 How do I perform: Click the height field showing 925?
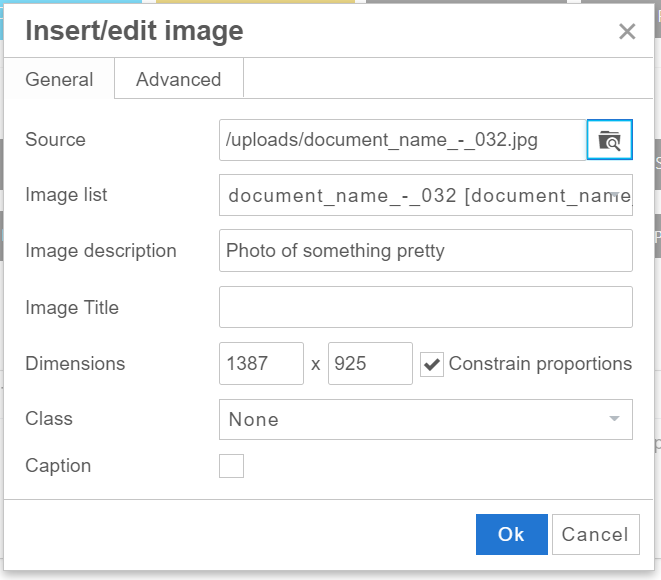coord(369,364)
